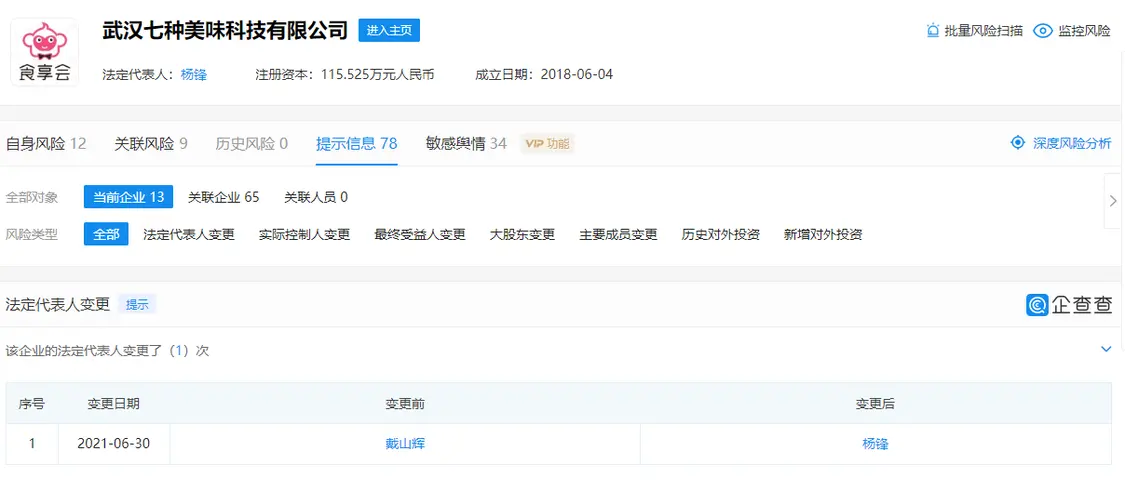
Task: Click the date cell 2021-06-30
Action: tap(114, 444)
